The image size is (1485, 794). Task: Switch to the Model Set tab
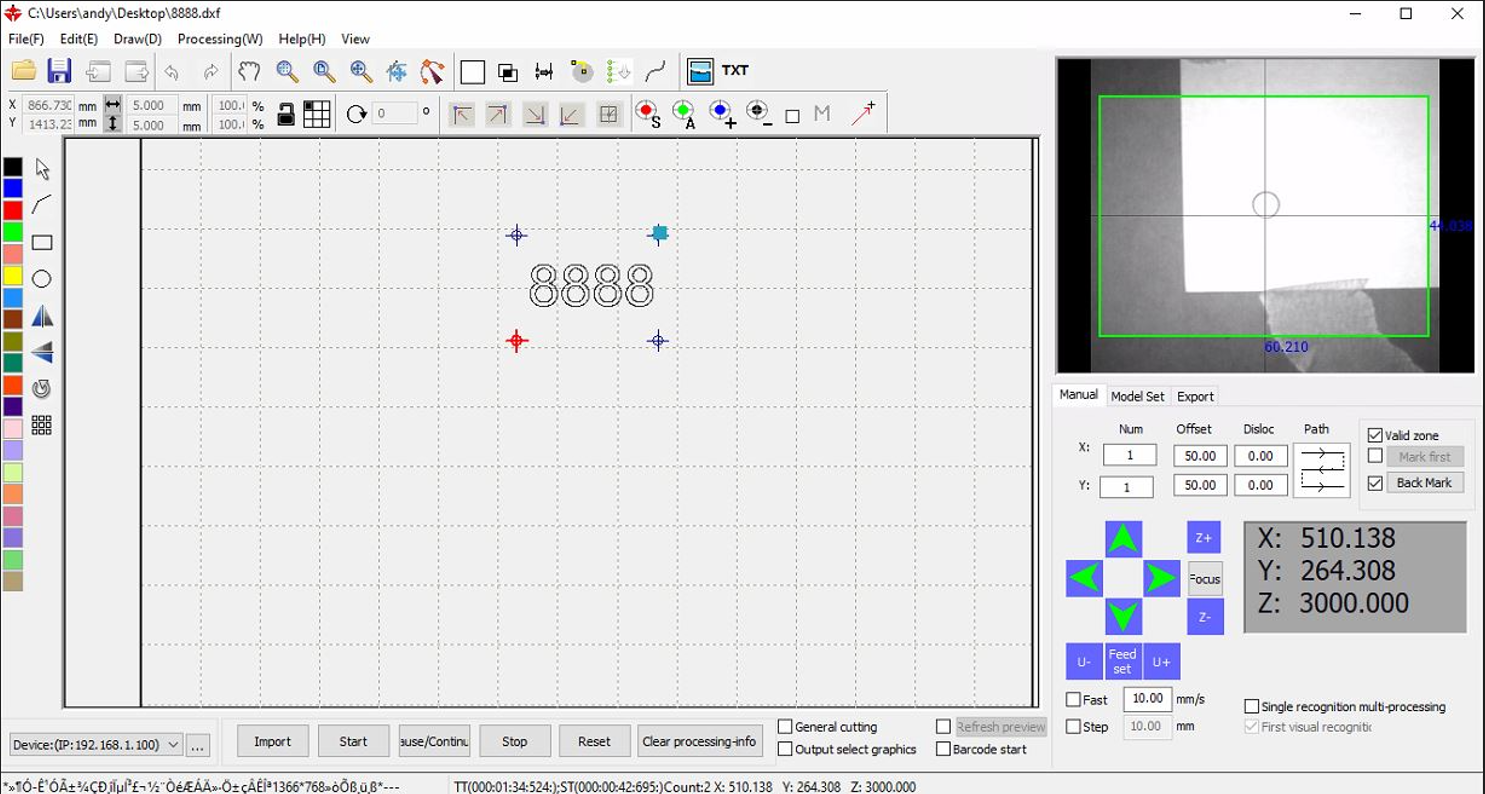pyautogui.click(x=1137, y=396)
